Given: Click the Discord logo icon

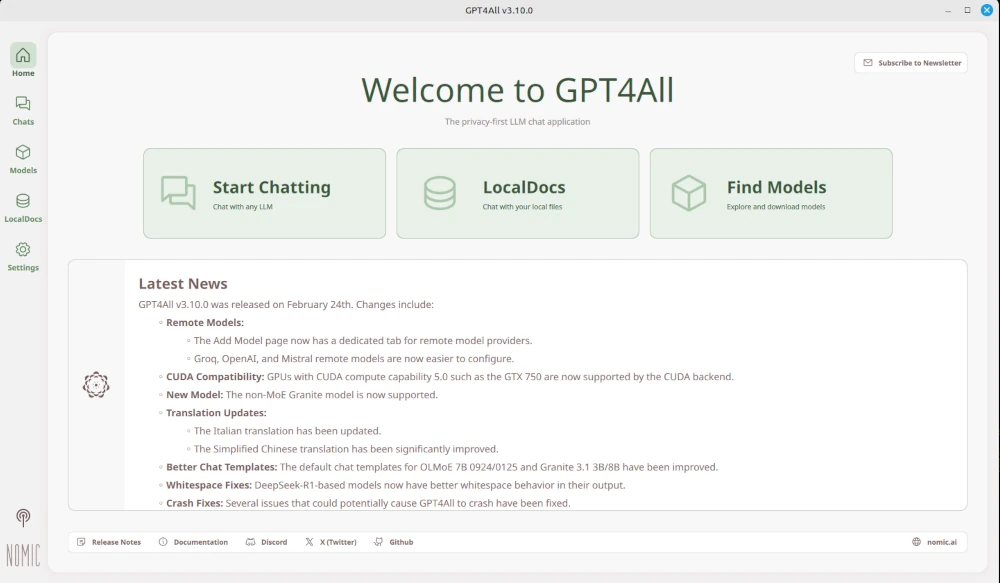Looking at the screenshot, I should tap(251, 542).
